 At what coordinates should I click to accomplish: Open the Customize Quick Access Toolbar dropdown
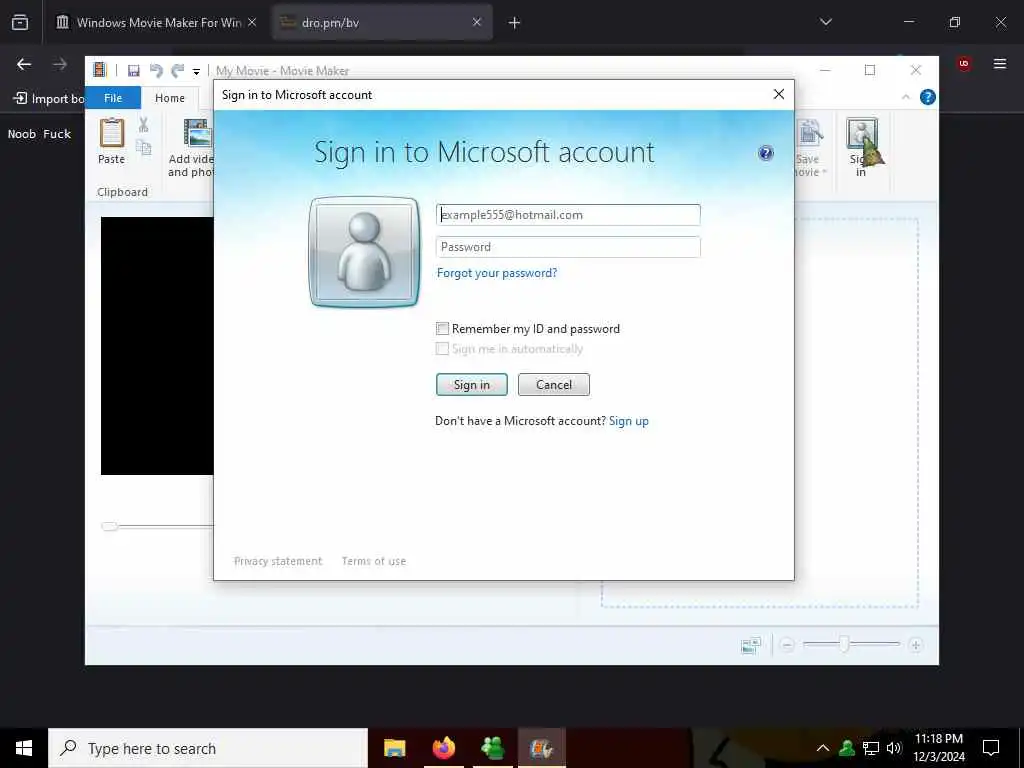[196, 72]
